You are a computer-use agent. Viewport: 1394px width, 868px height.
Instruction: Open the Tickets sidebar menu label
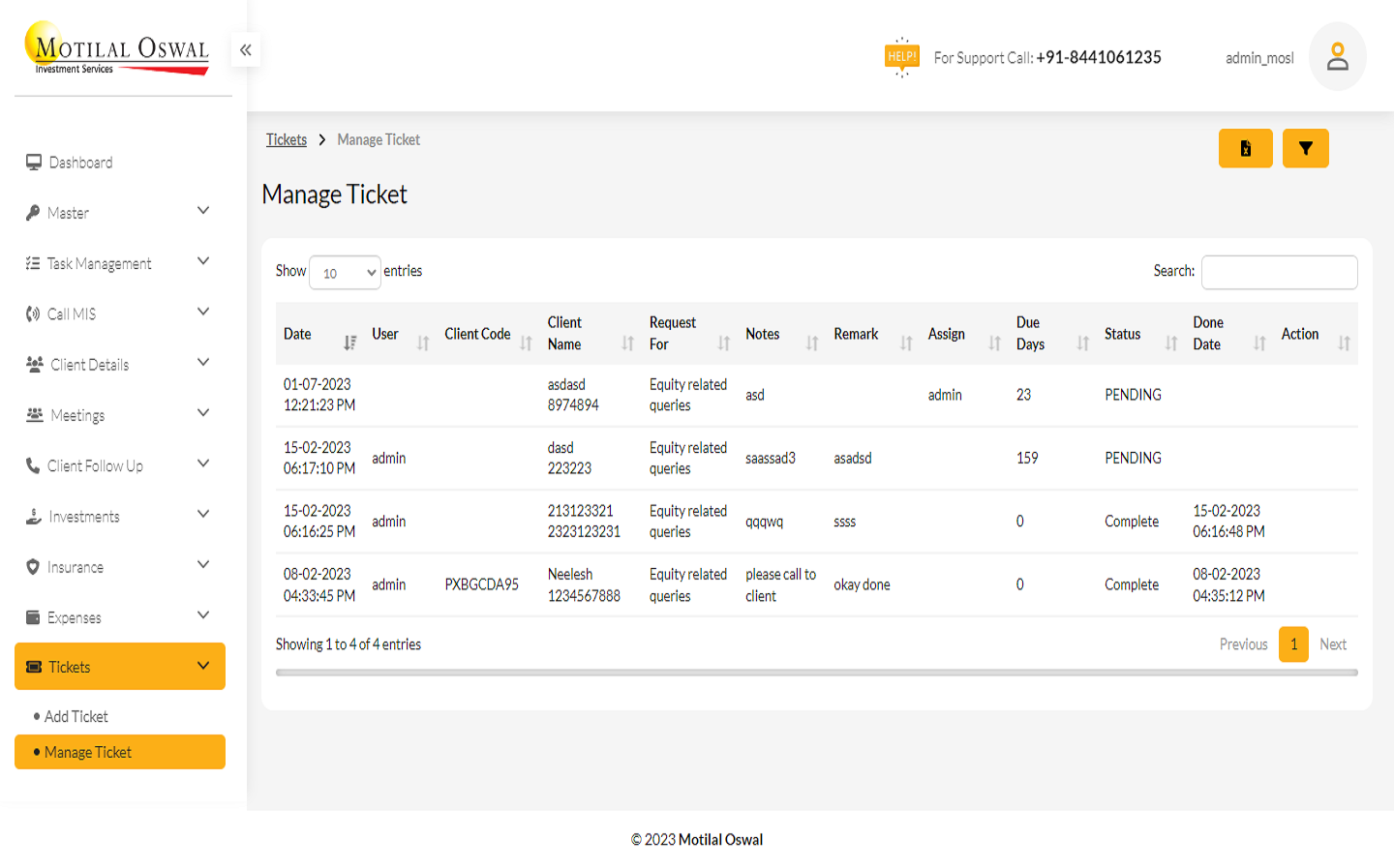pyautogui.click(x=70, y=667)
